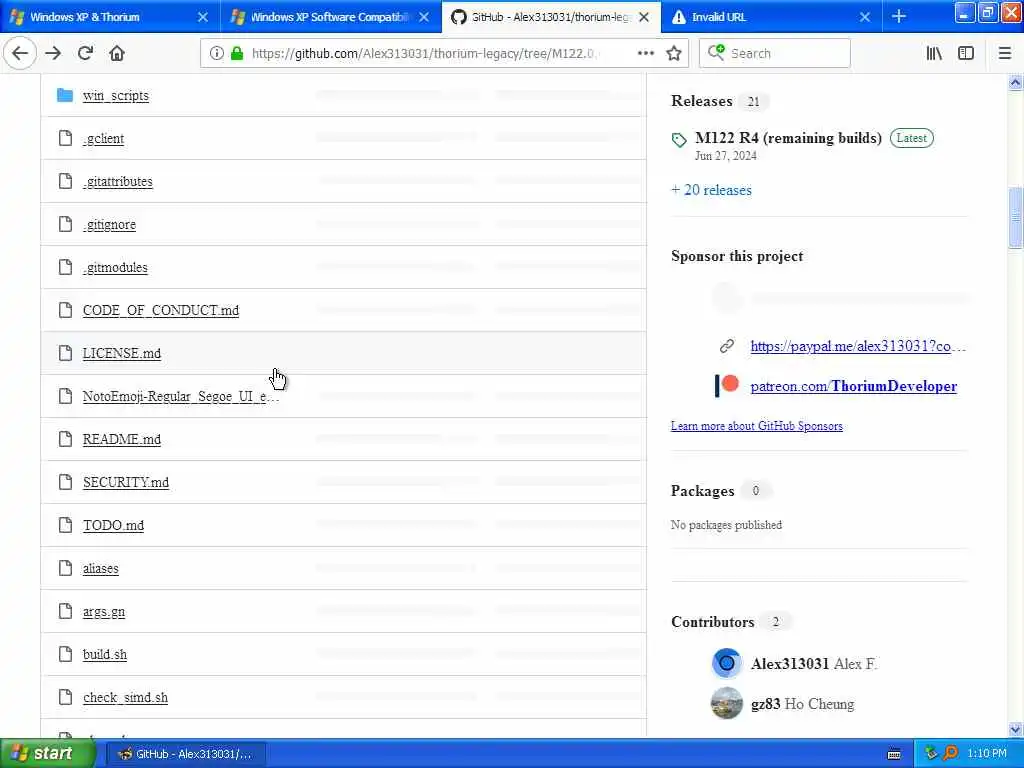This screenshot has width=1024, height=768.
Task: Click the green secure connection padlock
Action: tap(237, 54)
